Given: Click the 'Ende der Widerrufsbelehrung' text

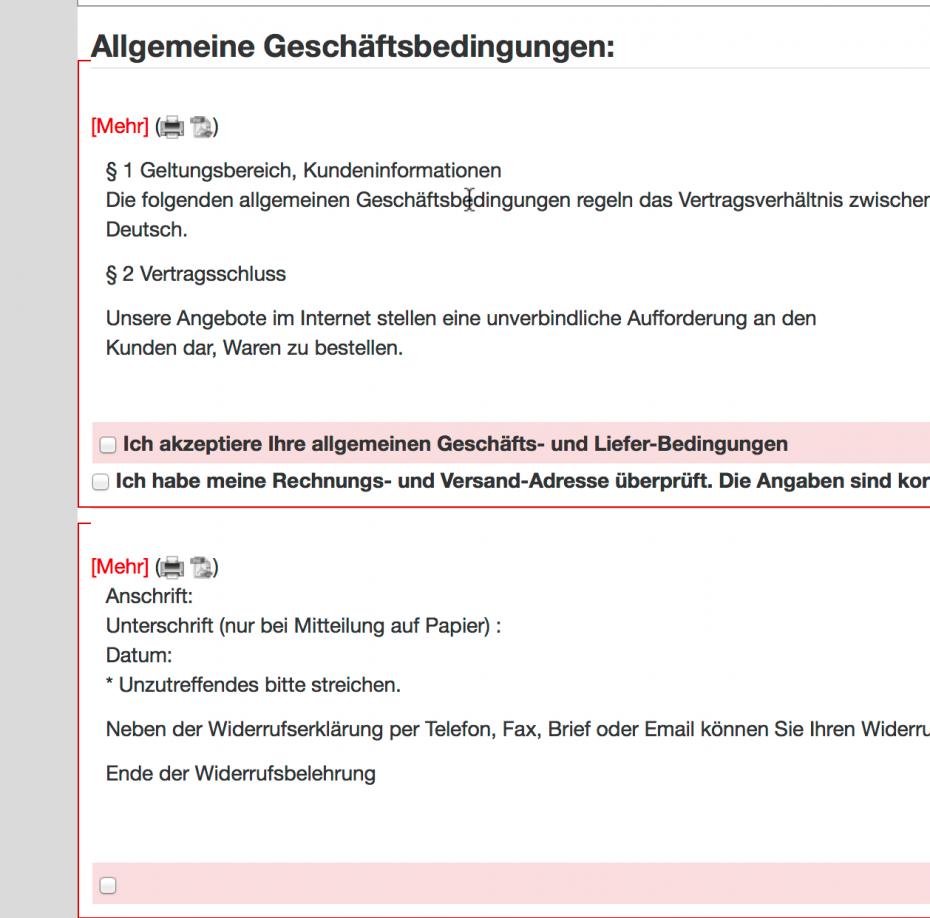Looking at the screenshot, I should [240, 774].
